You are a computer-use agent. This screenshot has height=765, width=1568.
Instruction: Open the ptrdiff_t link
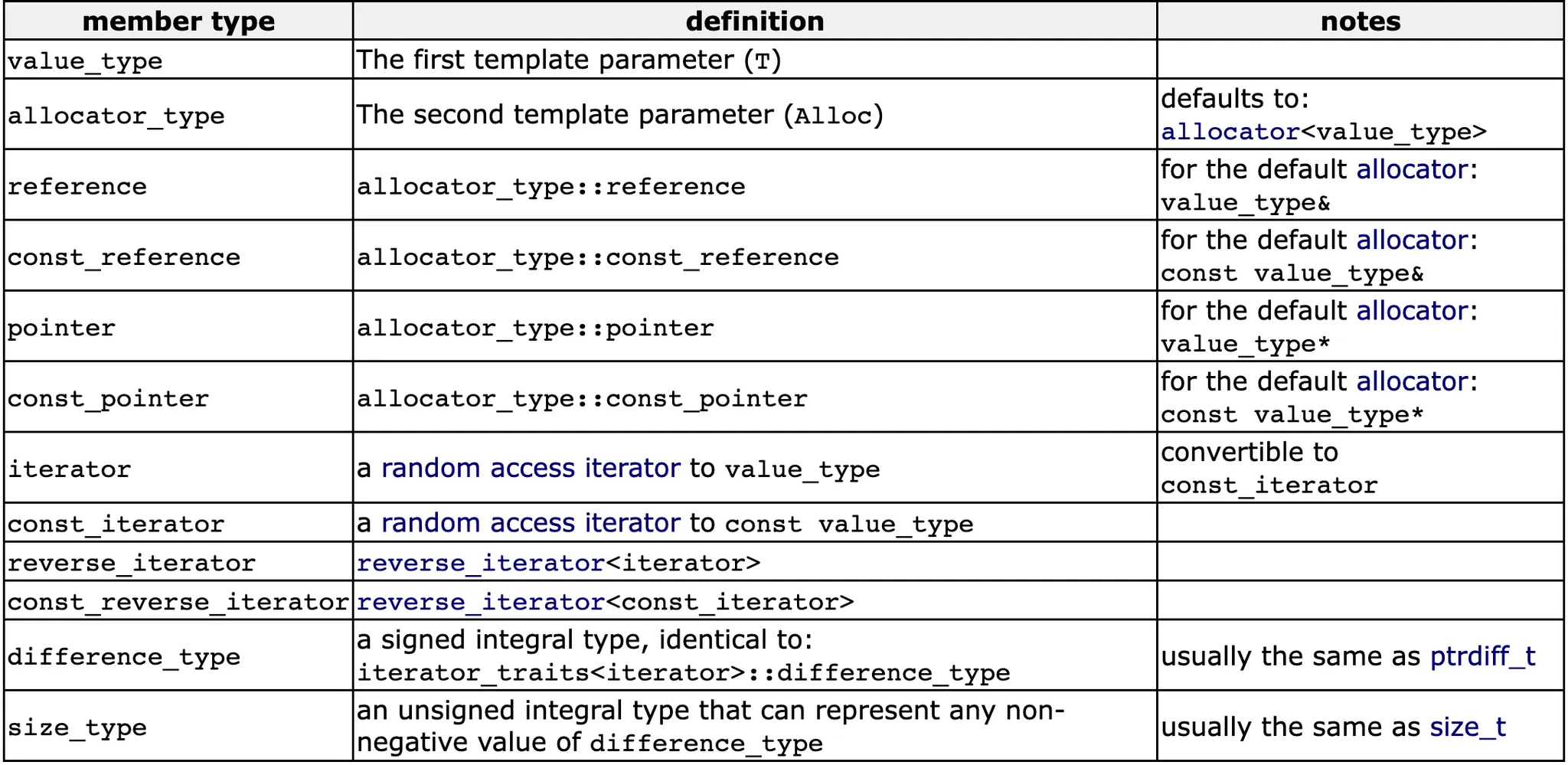pos(1482,656)
